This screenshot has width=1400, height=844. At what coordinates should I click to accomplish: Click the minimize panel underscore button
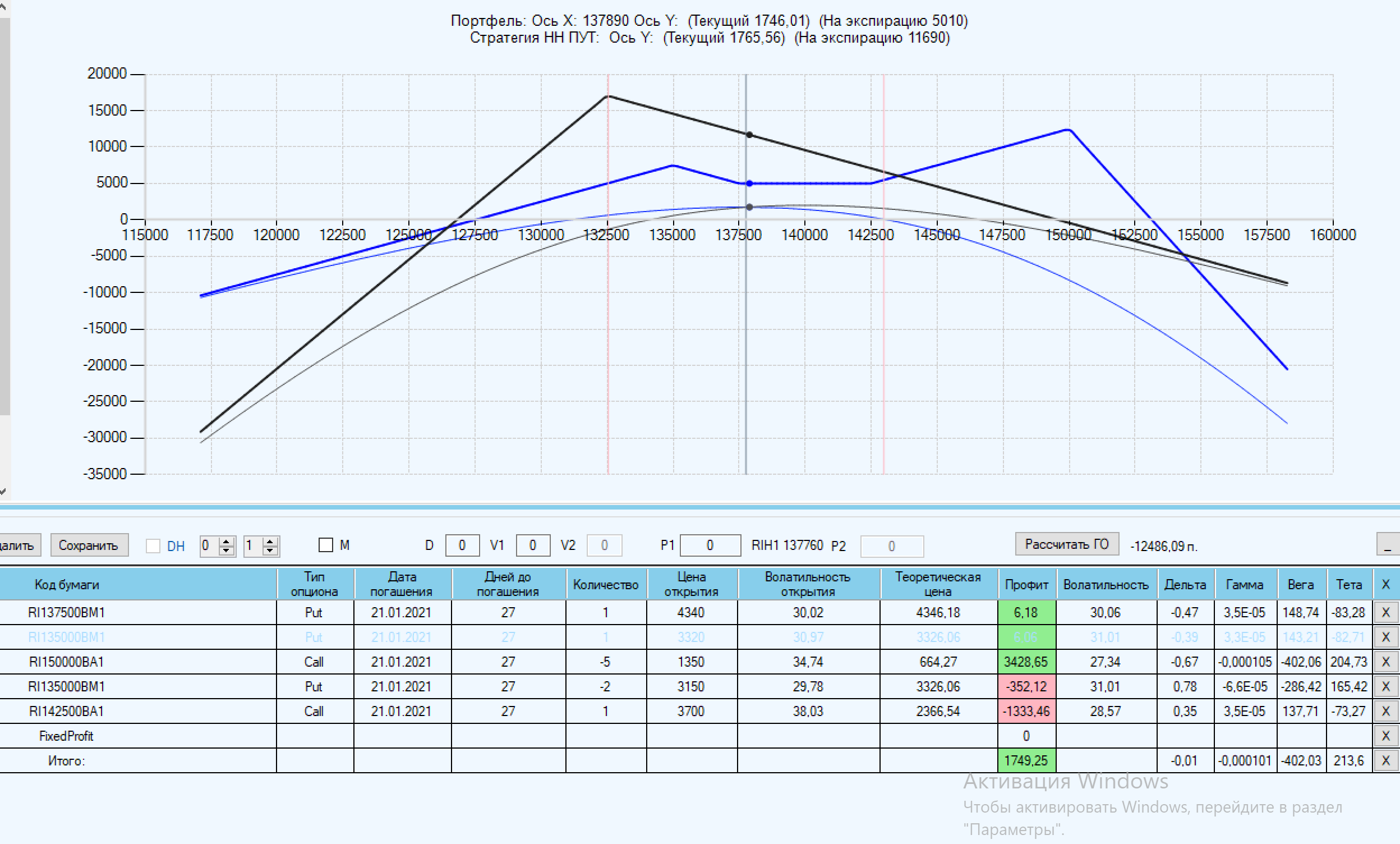1387,545
